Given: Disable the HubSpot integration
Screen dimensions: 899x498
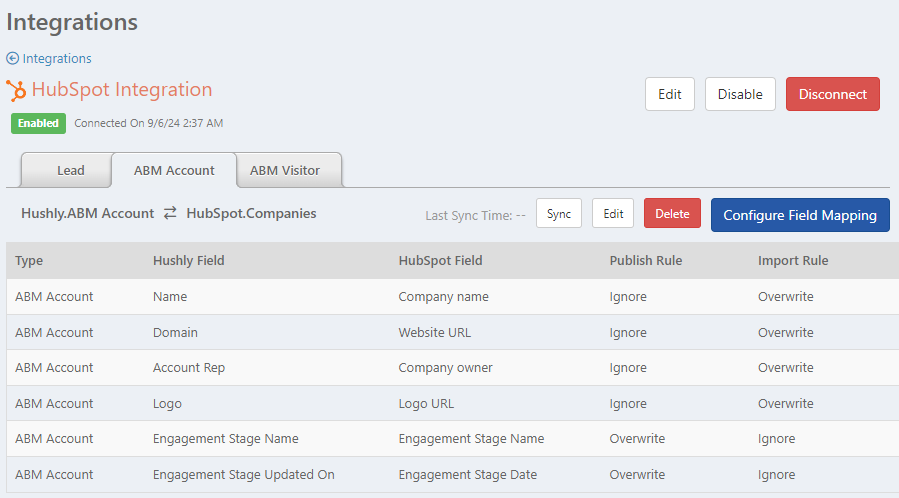Looking at the screenshot, I should tap(740, 94).
